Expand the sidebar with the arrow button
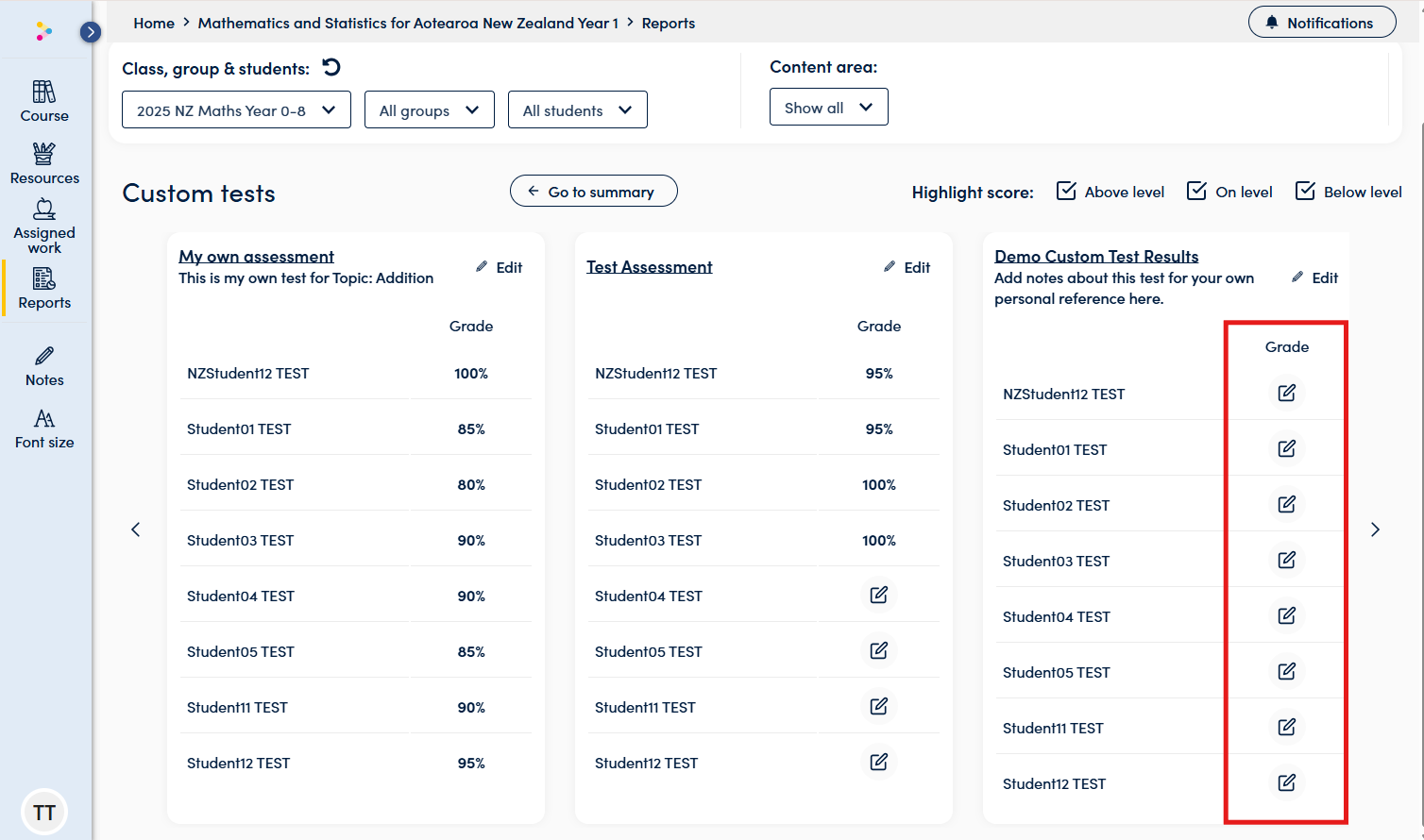This screenshot has height=840, width=1424. click(91, 32)
